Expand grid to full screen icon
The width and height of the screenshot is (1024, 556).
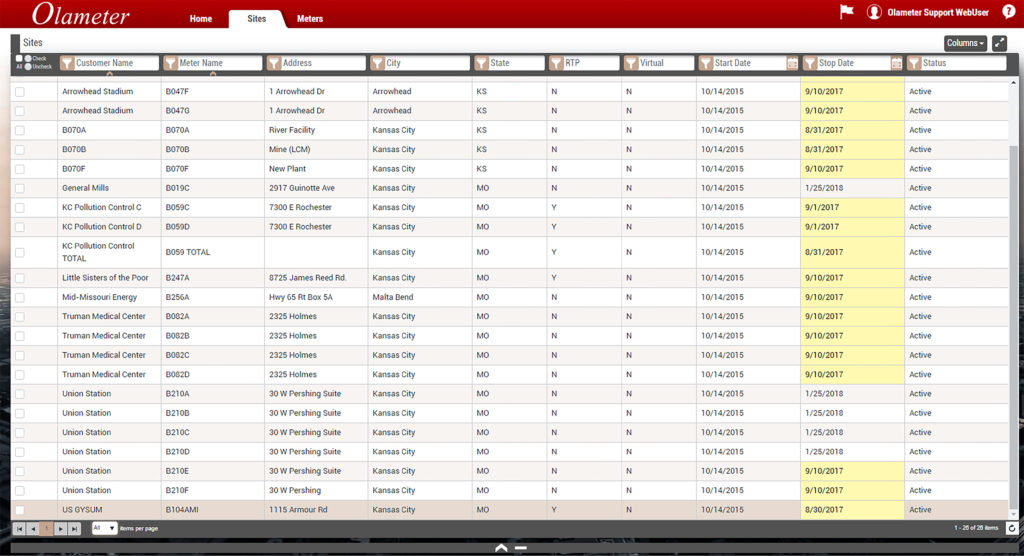click(x=999, y=43)
